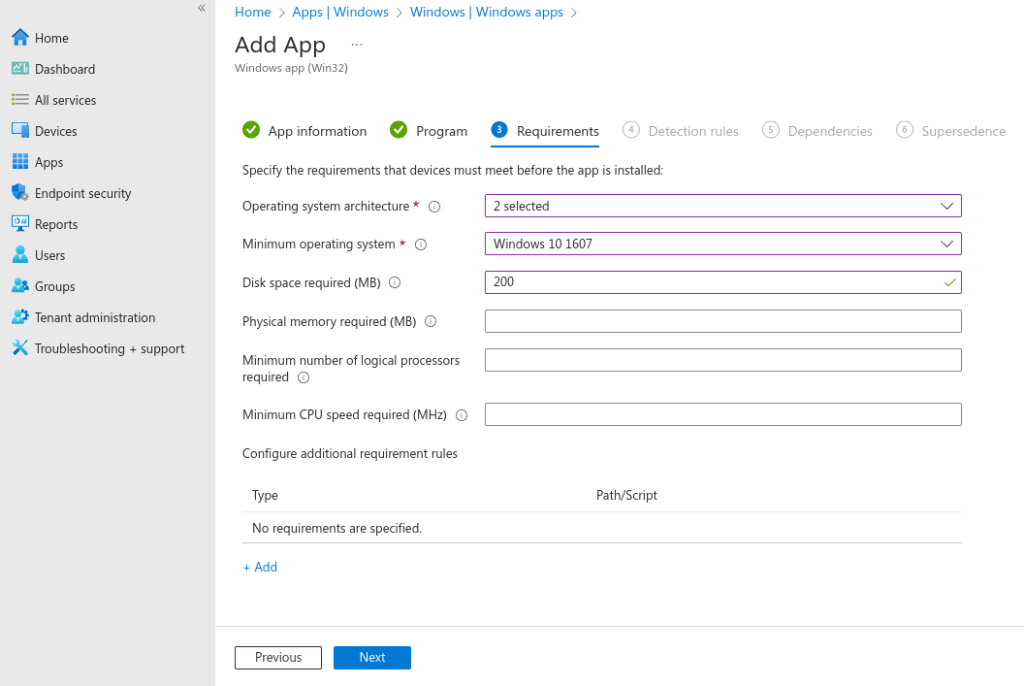Click + Add to add requirement rule

tap(260, 567)
